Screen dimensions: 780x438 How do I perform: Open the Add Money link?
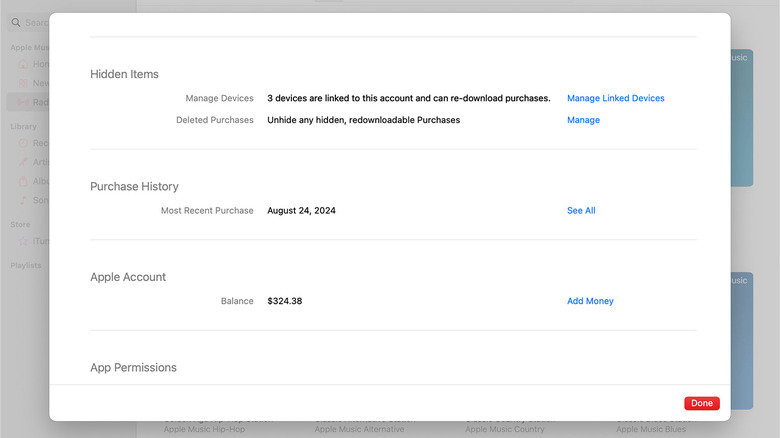[x=590, y=301]
